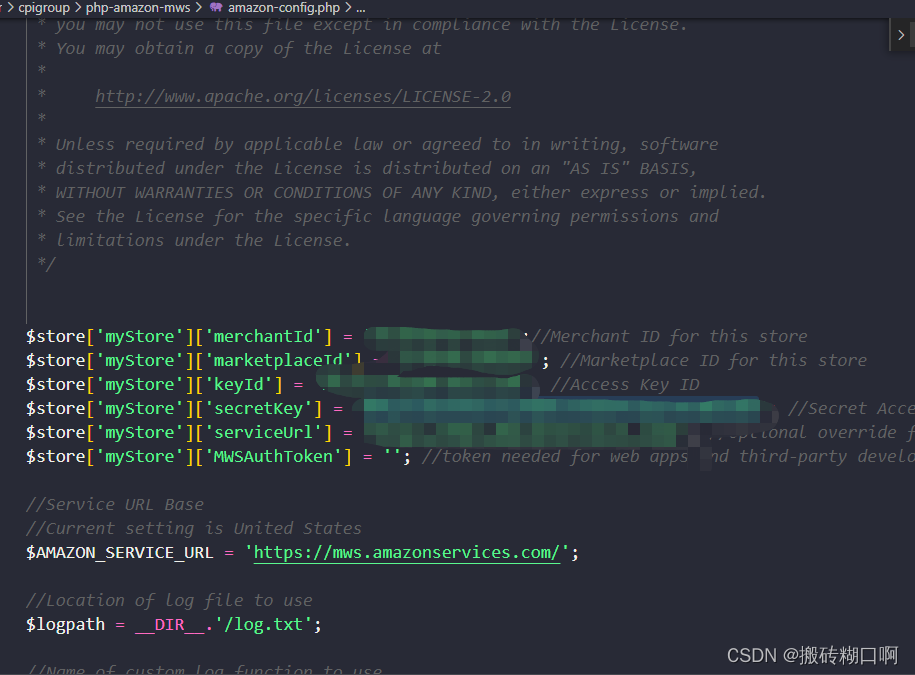Click the //Marketplace ID for this store comment
The image size is (915, 675).
(713, 361)
